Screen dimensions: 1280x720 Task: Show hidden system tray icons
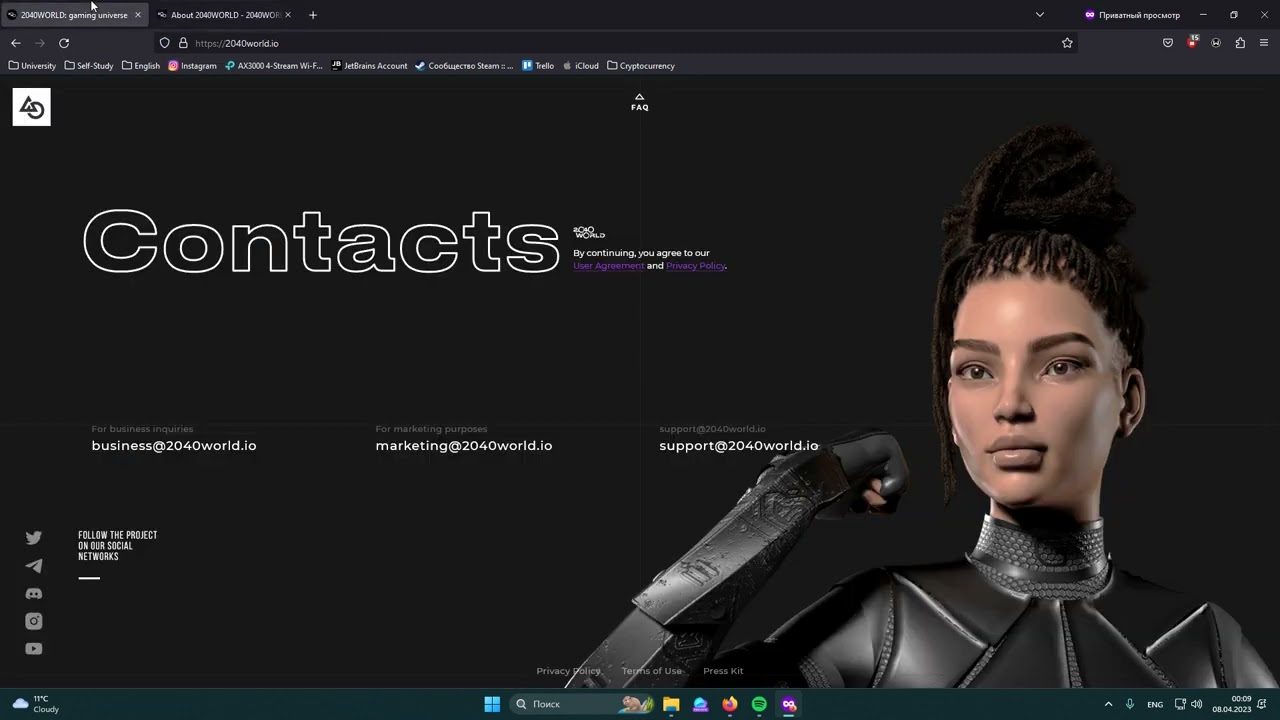tap(1108, 704)
